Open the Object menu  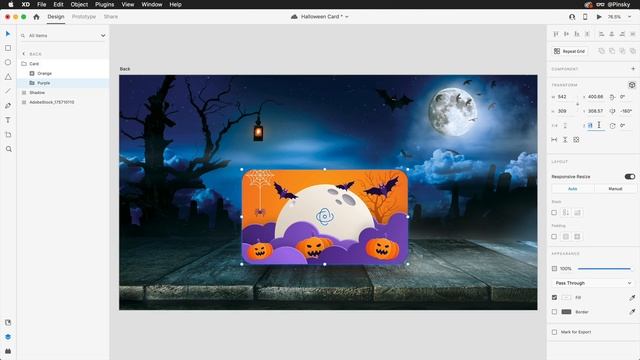[x=79, y=4]
